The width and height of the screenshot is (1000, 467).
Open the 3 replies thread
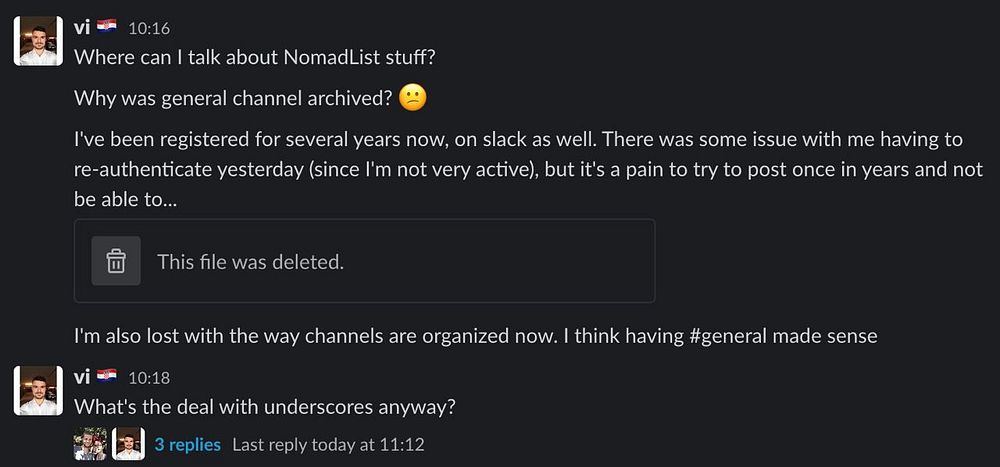pos(187,444)
